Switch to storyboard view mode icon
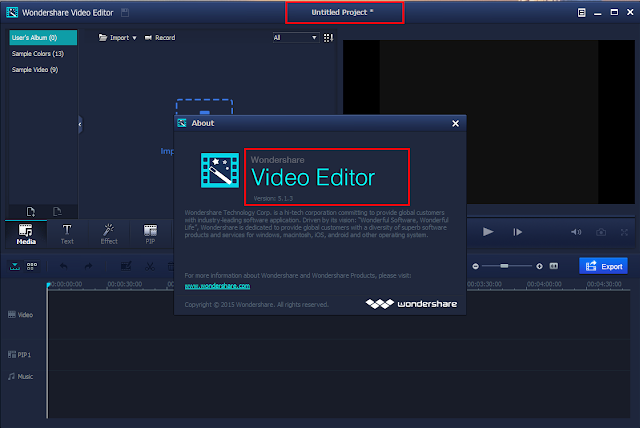The height and width of the screenshot is (428, 640). 32,266
